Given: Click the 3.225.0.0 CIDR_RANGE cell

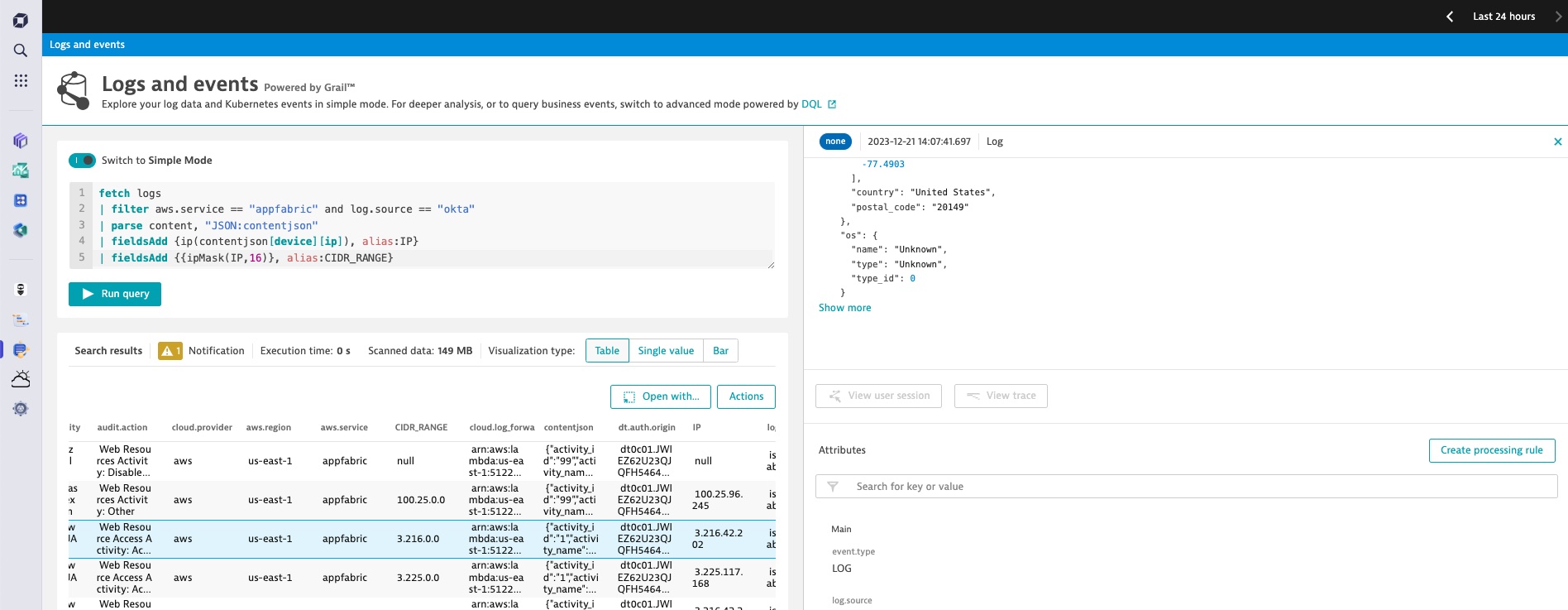Looking at the screenshot, I should coord(418,578).
